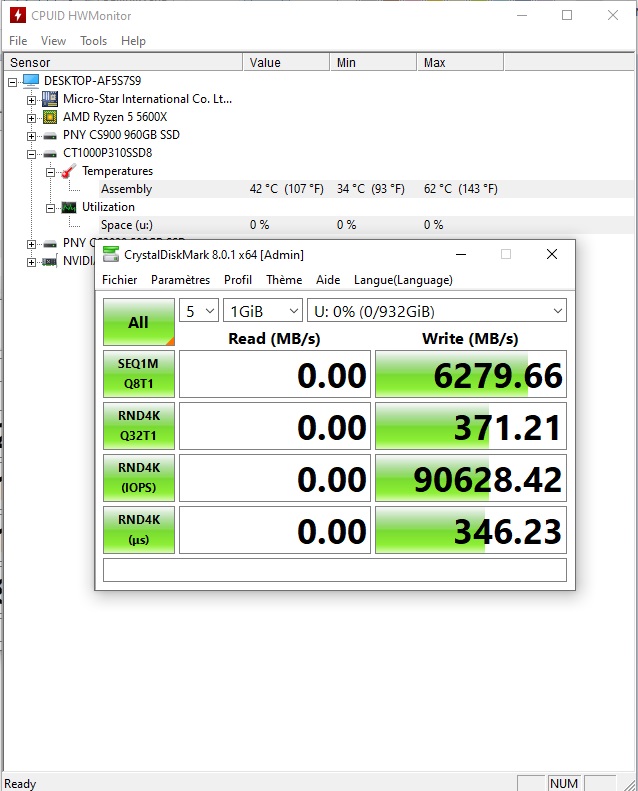Click the Micro-Star motherboard icon

(x=49, y=99)
